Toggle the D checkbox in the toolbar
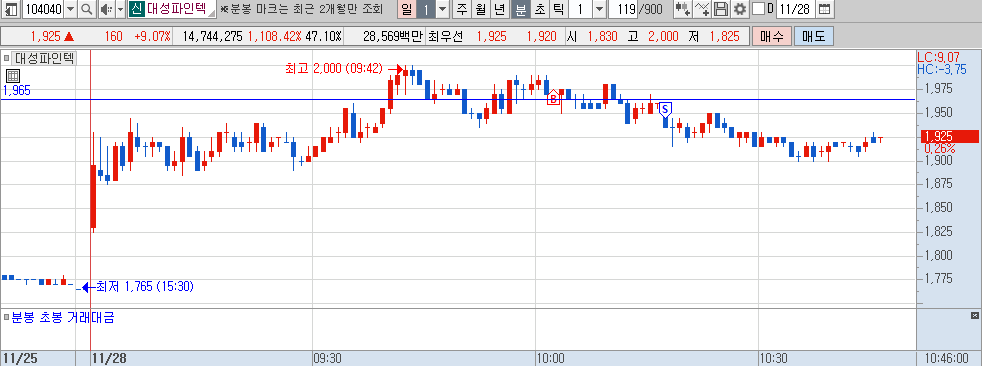This screenshot has height=366, width=982. (758, 9)
